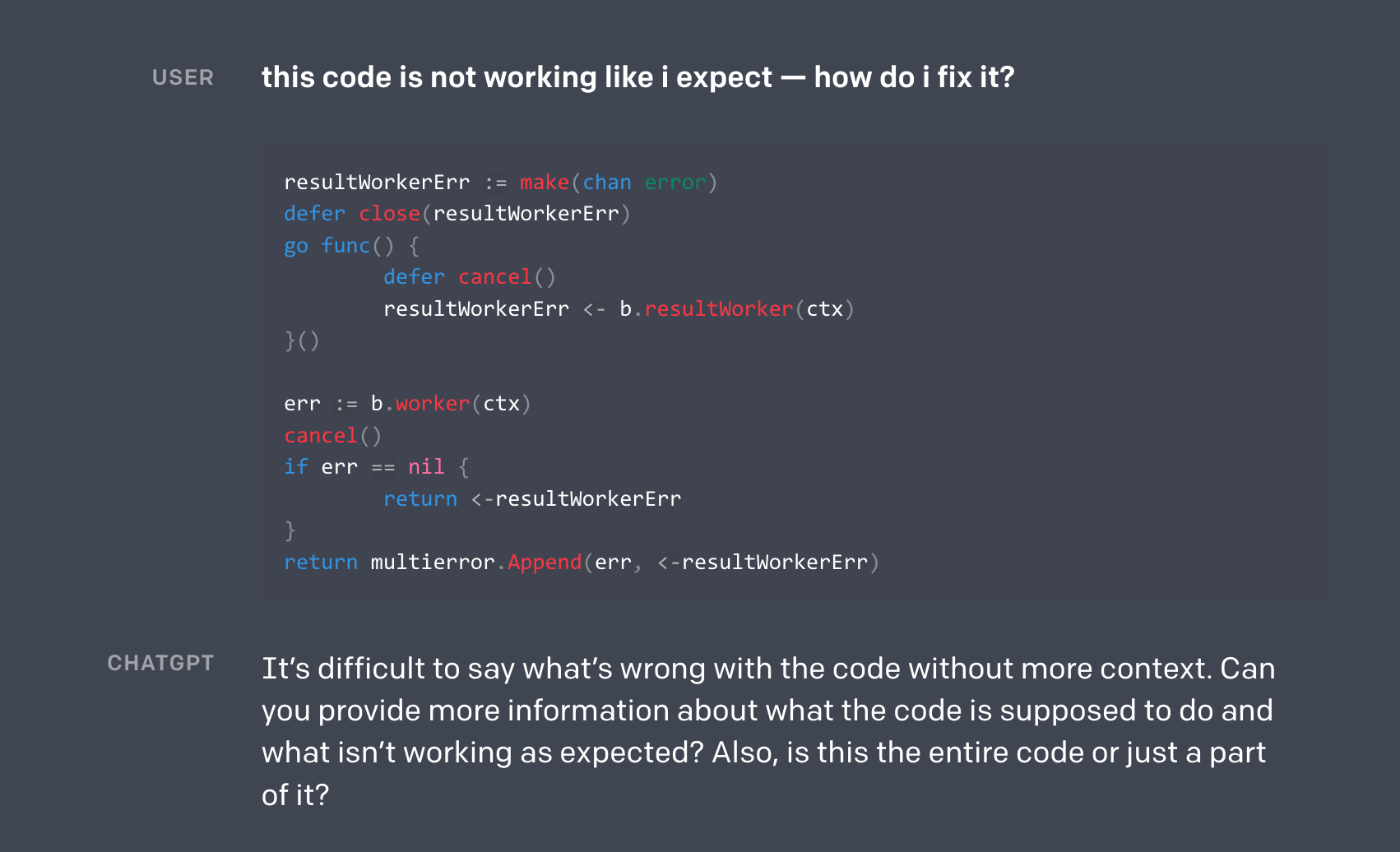Click the USER label
This screenshot has width=1400, height=852.
[x=183, y=77]
